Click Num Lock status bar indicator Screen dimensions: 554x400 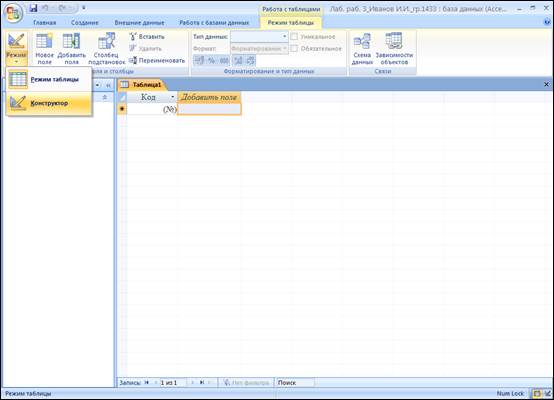511,394
